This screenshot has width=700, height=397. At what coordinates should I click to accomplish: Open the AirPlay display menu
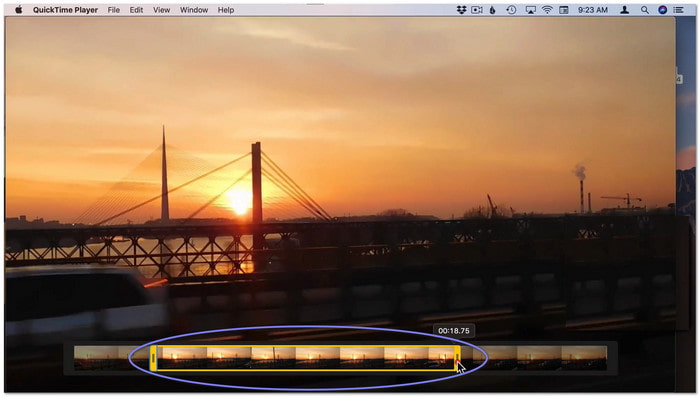(x=530, y=10)
